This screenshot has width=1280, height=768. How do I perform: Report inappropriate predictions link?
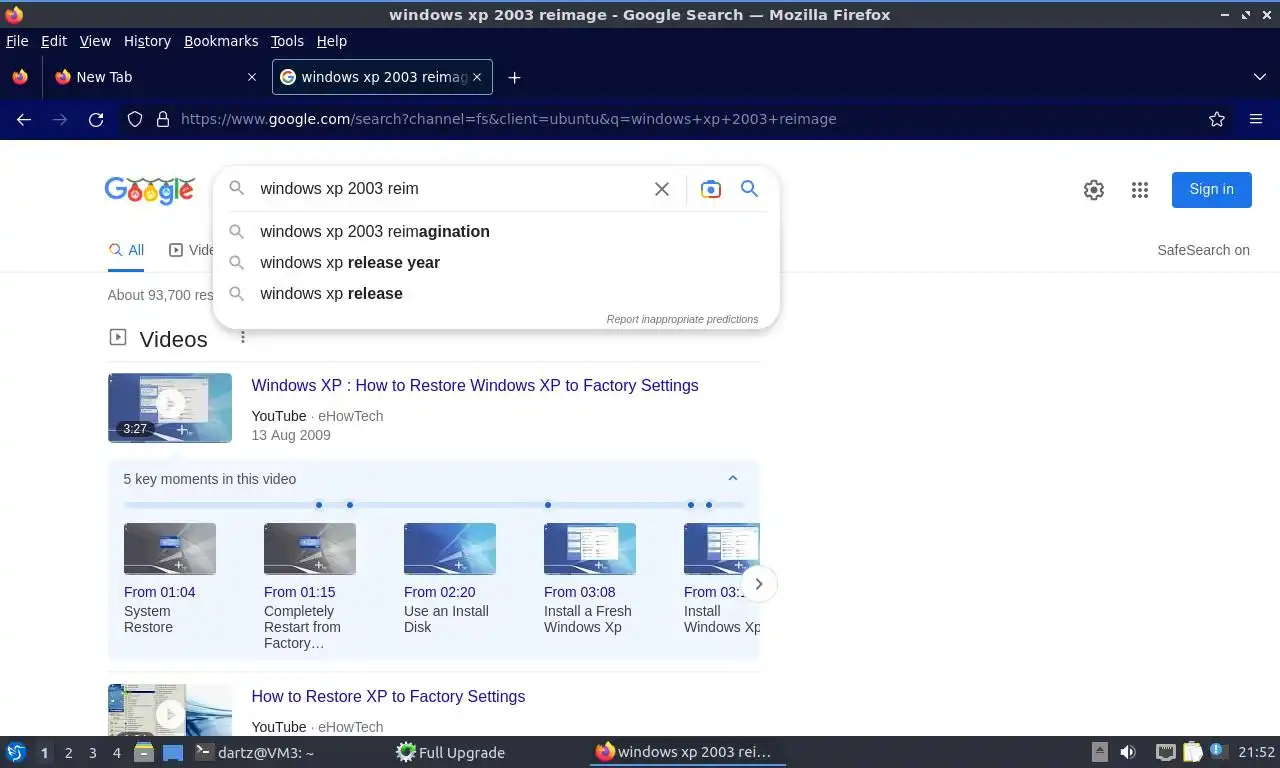682,319
